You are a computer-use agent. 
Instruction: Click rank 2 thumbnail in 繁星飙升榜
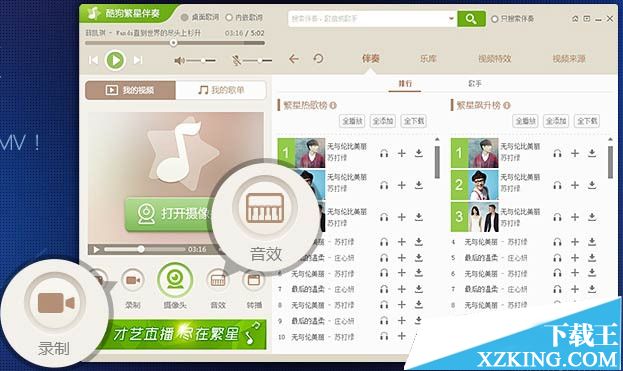(484, 185)
